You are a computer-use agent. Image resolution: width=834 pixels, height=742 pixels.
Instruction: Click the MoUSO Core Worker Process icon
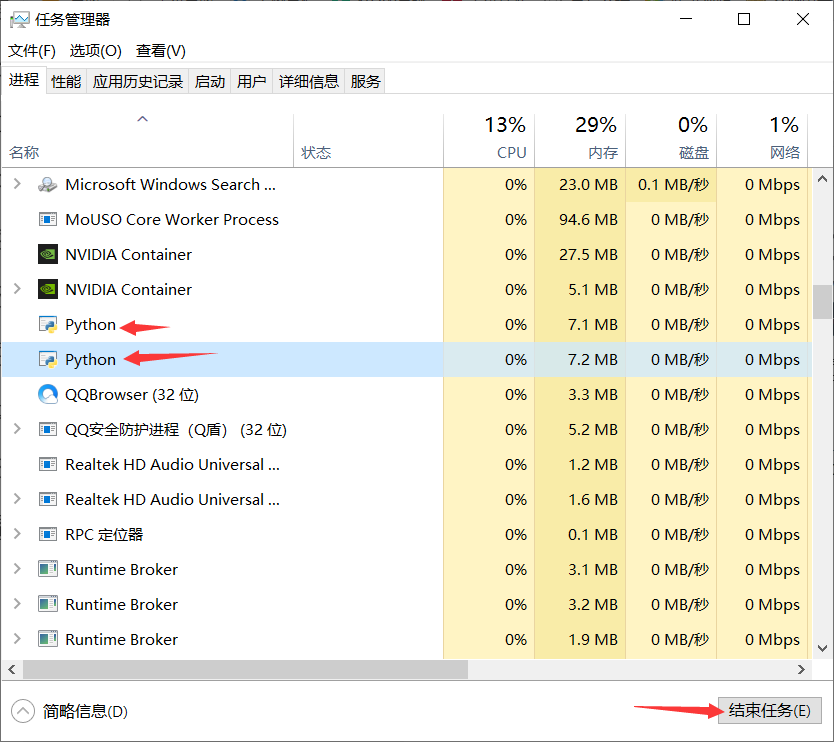click(47, 219)
